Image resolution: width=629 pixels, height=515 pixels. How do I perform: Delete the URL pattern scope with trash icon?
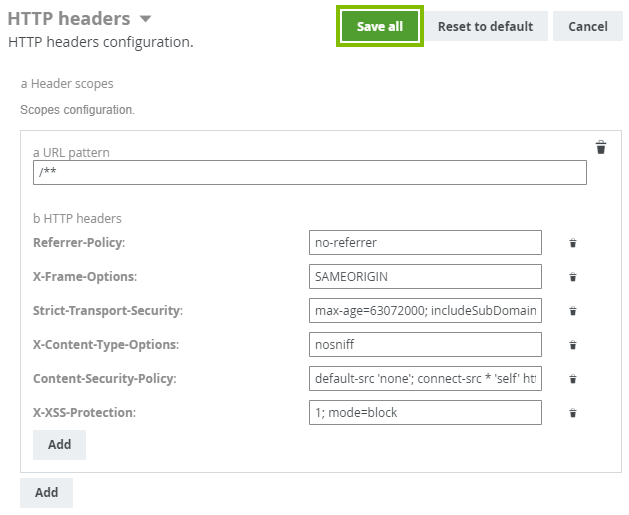(x=601, y=148)
